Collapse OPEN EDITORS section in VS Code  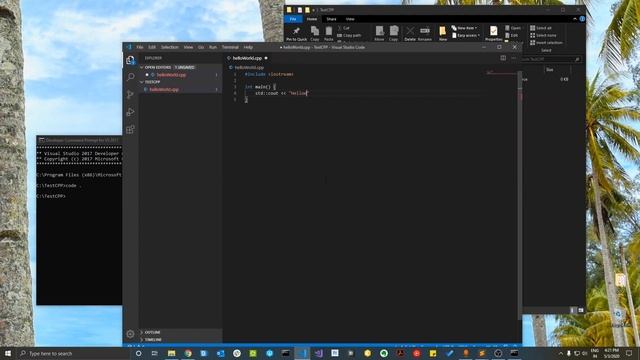[x=142, y=67]
